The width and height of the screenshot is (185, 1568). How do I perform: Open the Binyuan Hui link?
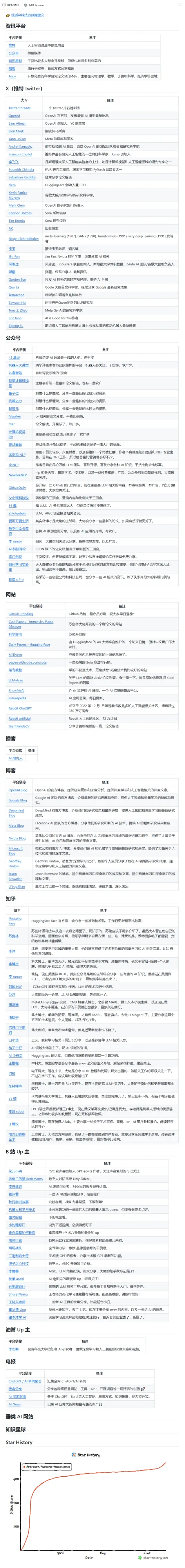point(18,303)
